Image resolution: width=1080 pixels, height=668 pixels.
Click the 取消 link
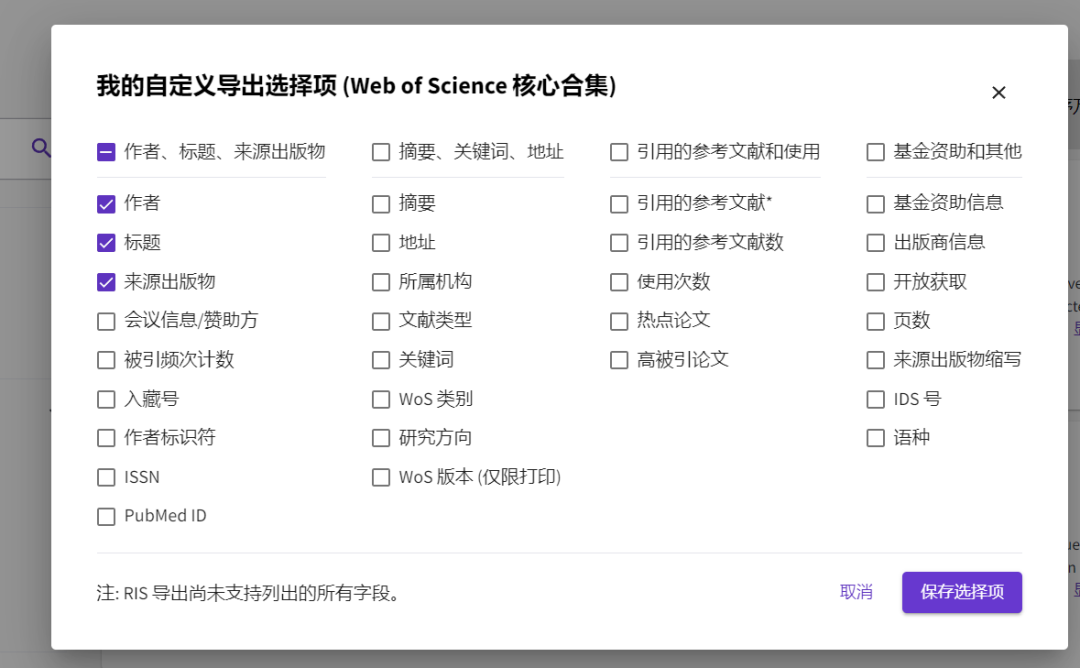point(856,592)
